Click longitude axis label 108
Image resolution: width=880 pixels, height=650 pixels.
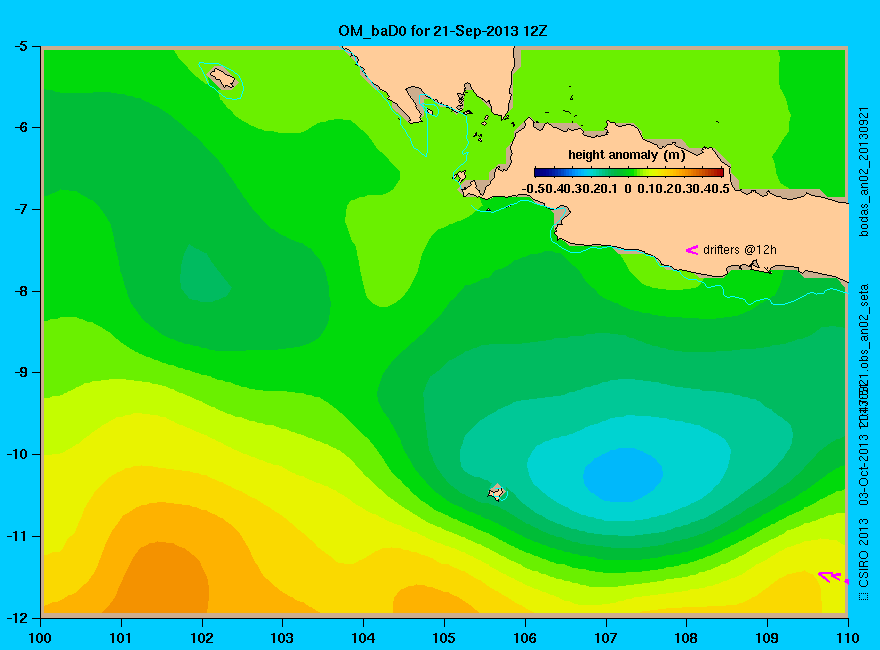coord(686,638)
